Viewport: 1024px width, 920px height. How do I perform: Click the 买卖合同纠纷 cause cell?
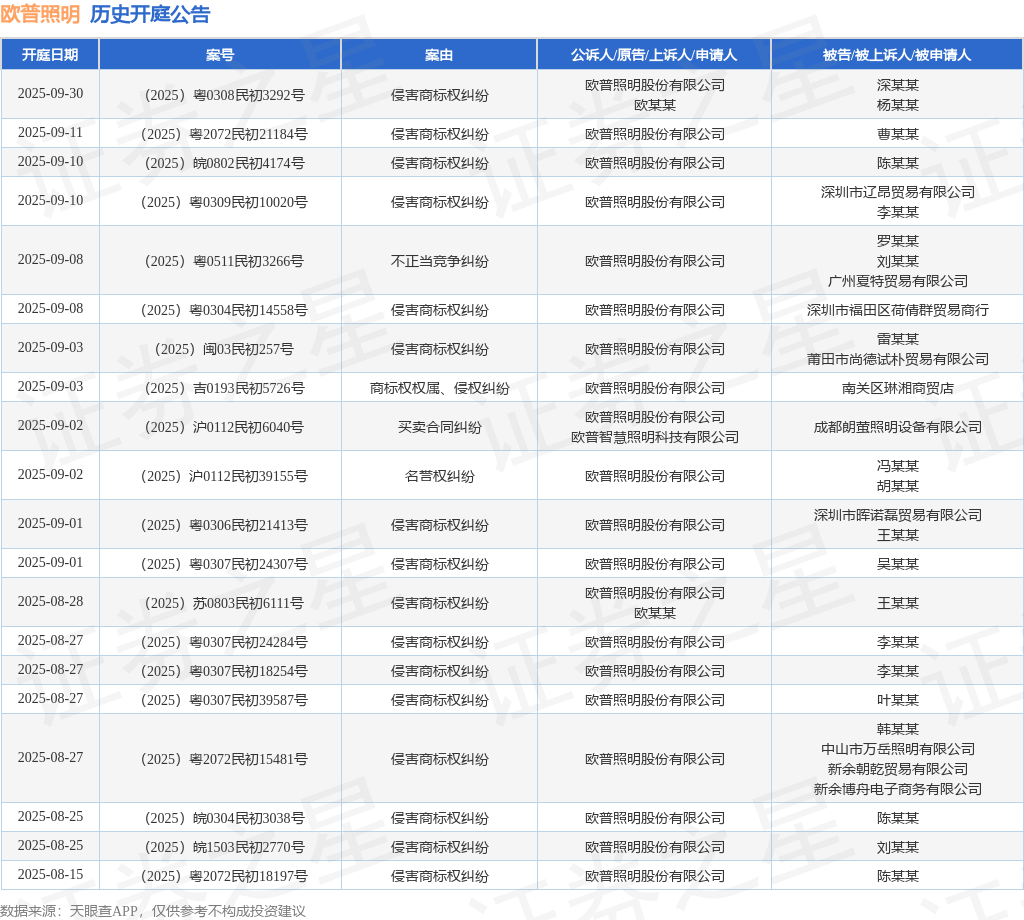(x=440, y=427)
